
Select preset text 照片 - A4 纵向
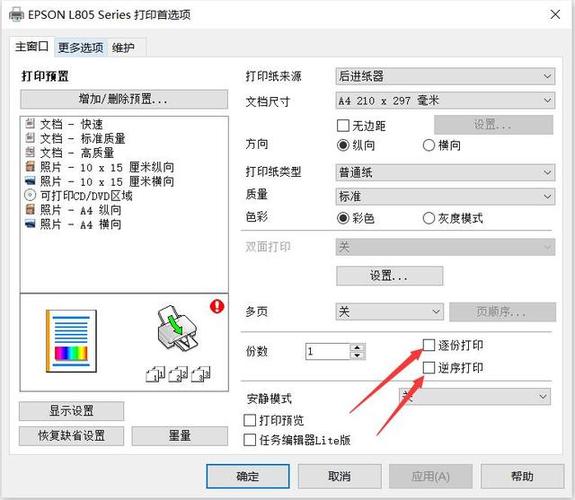click(81, 210)
